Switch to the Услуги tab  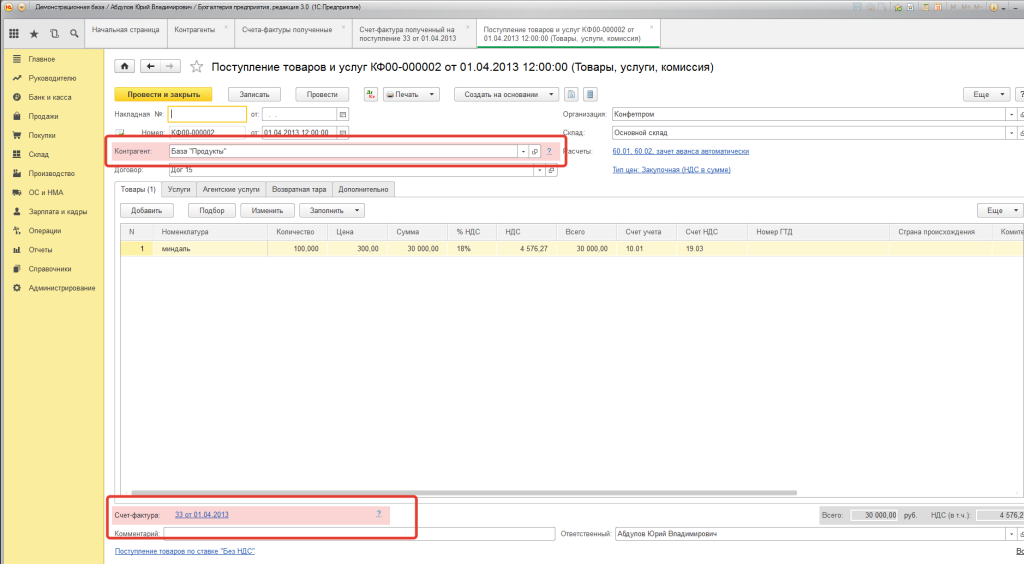click(178, 189)
